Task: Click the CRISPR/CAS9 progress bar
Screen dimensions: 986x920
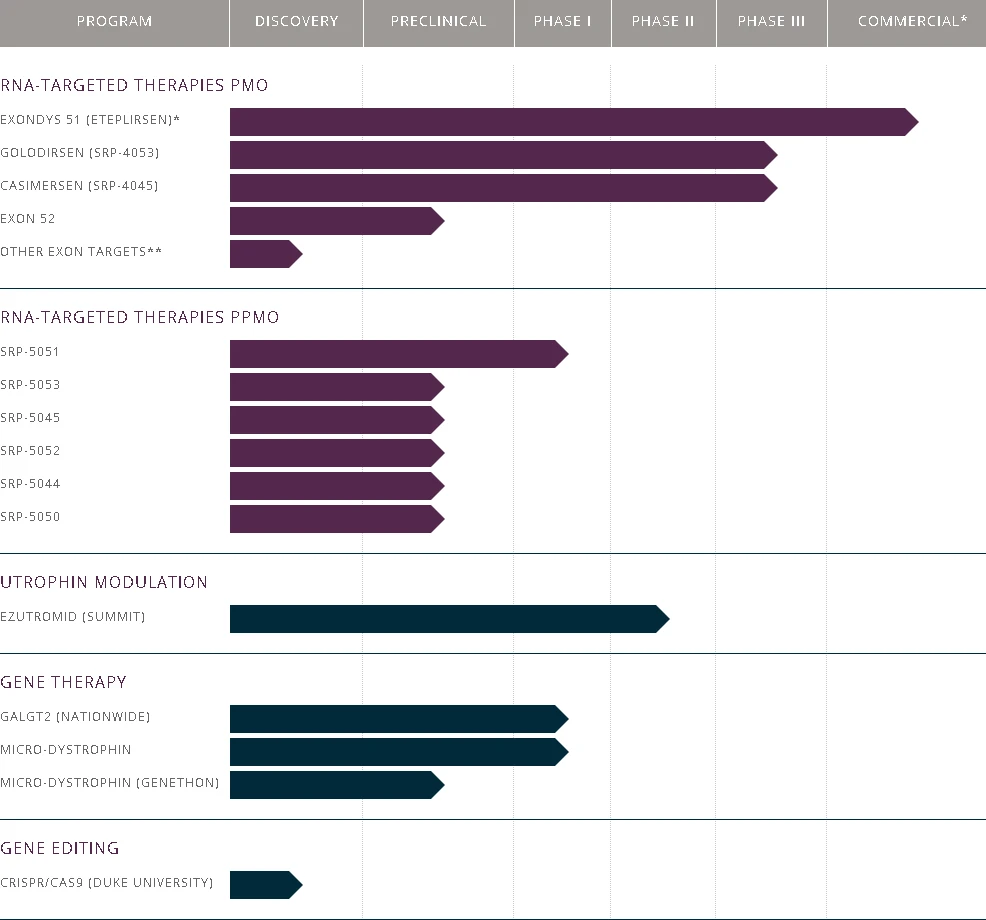Action: coord(266,885)
